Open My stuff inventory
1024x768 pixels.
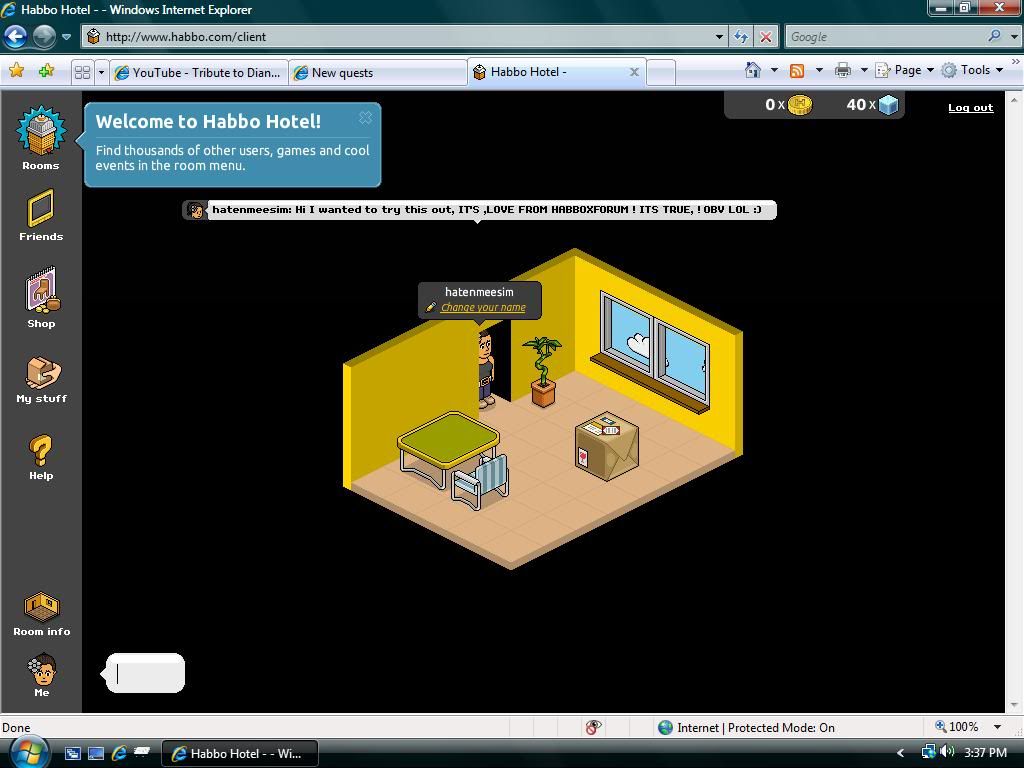coord(41,378)
